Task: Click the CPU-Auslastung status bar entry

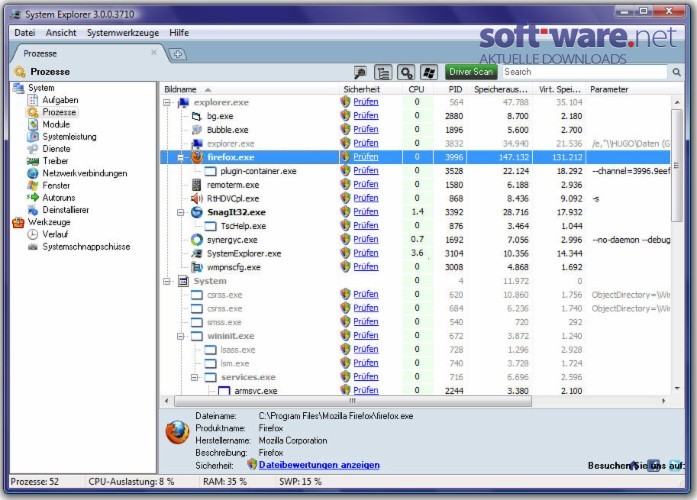Action: click(x=131, y=482)
